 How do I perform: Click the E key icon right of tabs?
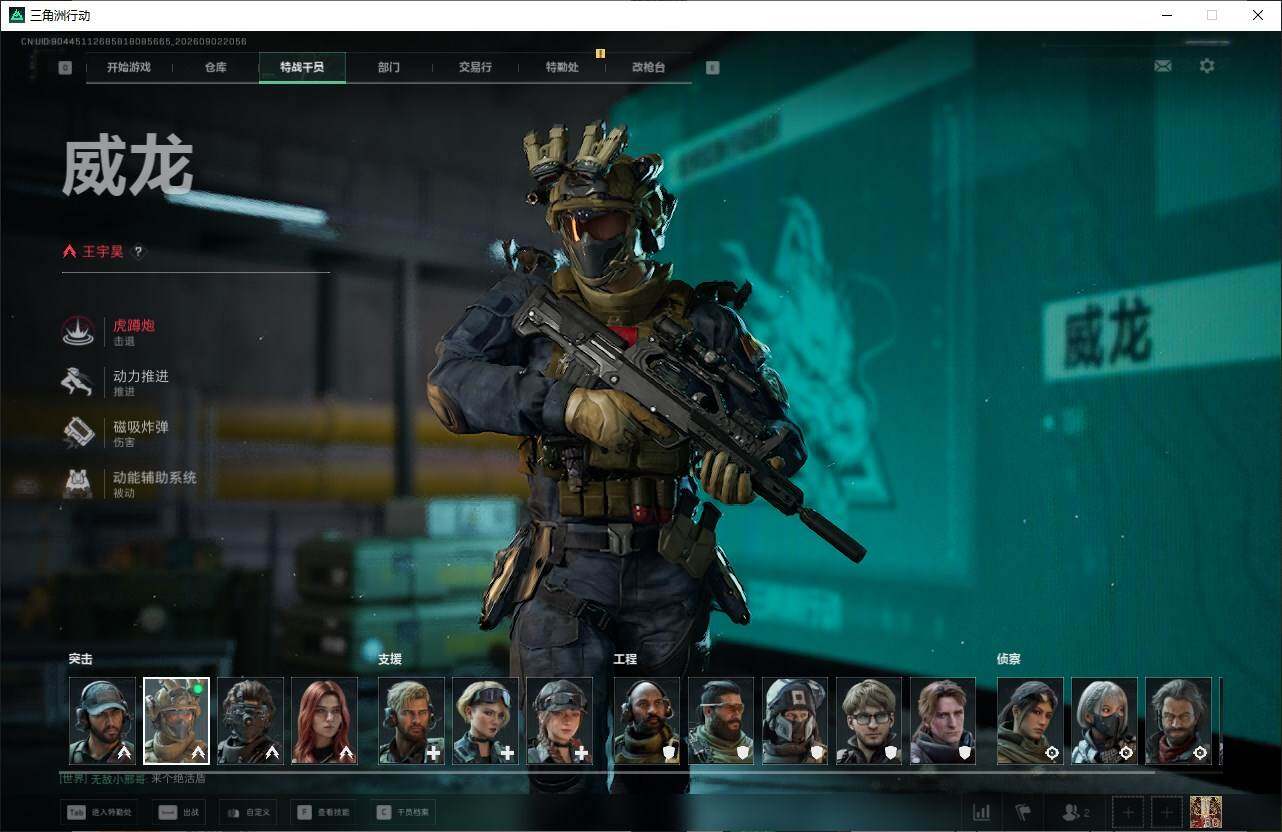pos(712,68)
